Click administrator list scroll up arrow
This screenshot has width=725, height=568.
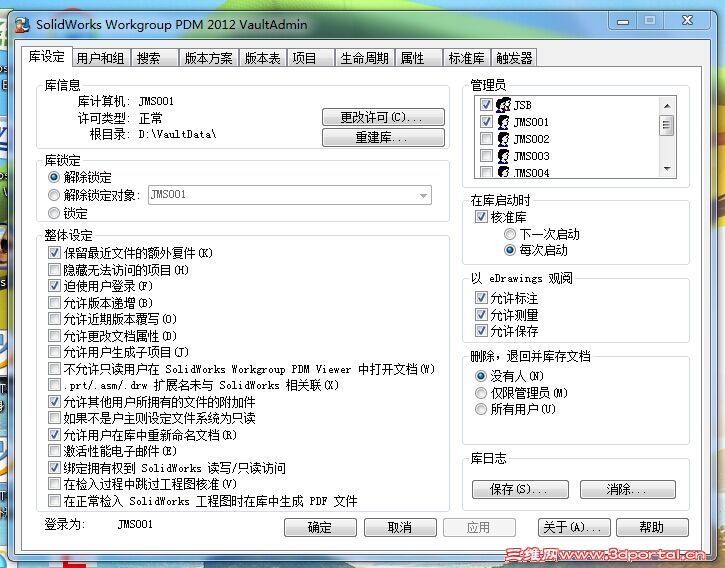tap(667, 106)
